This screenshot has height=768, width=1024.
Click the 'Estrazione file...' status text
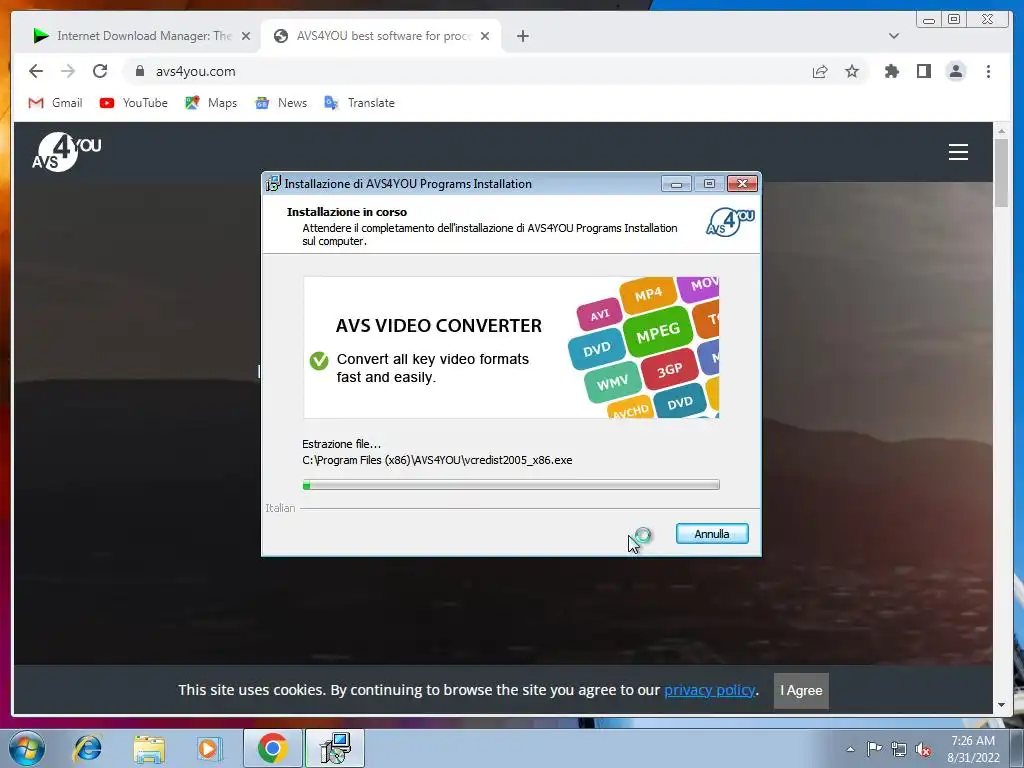pos(342,444)
